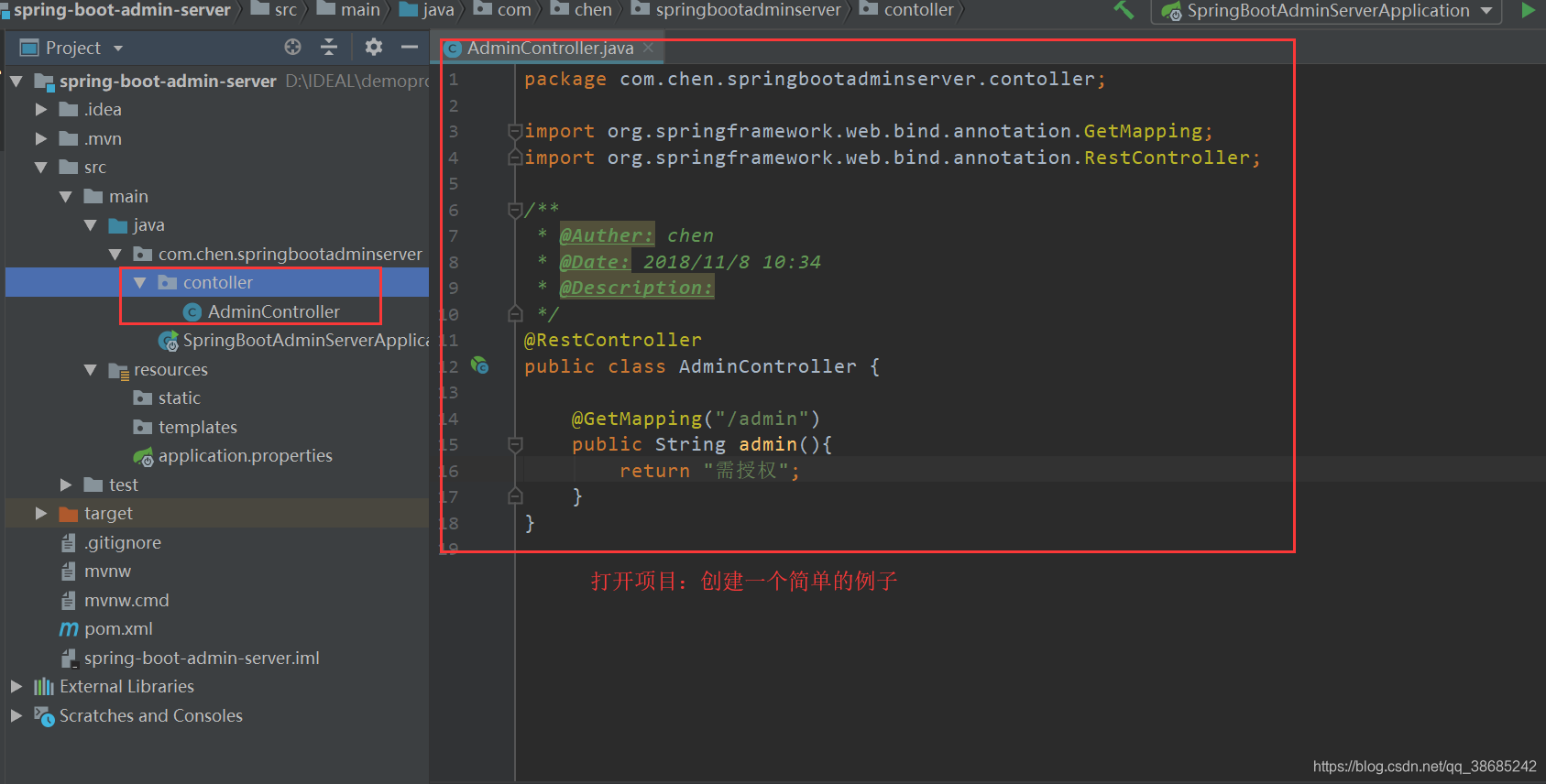Click the contoller breadcrumb in navigation bar
1546x784 pixels.
point(918,10)
